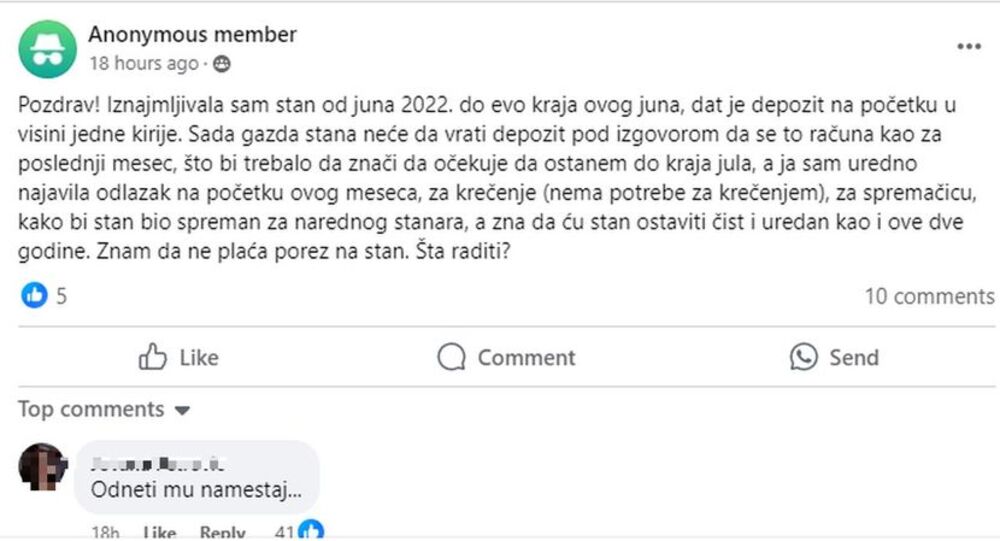Click the Comment speech bubble button

tap(506, 358)
